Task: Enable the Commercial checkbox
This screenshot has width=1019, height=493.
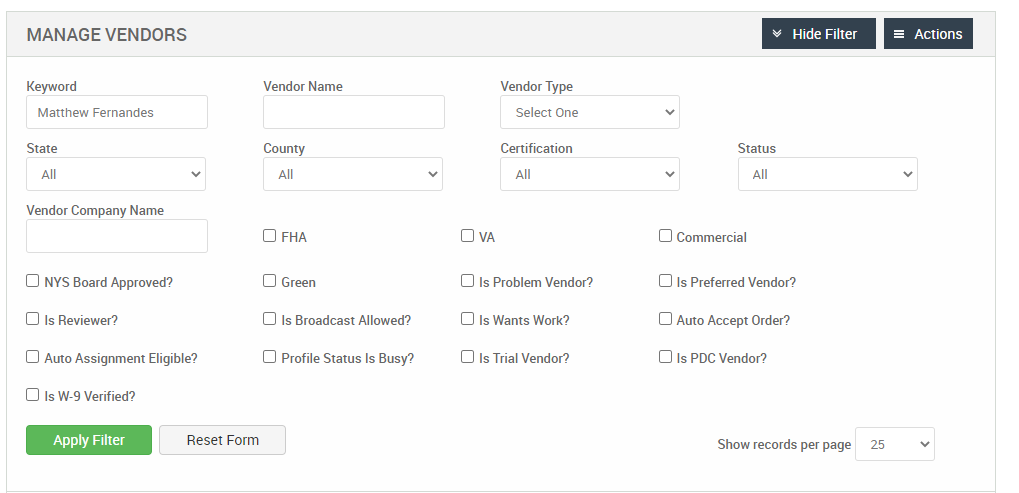Action: click(x=665, y=236)
